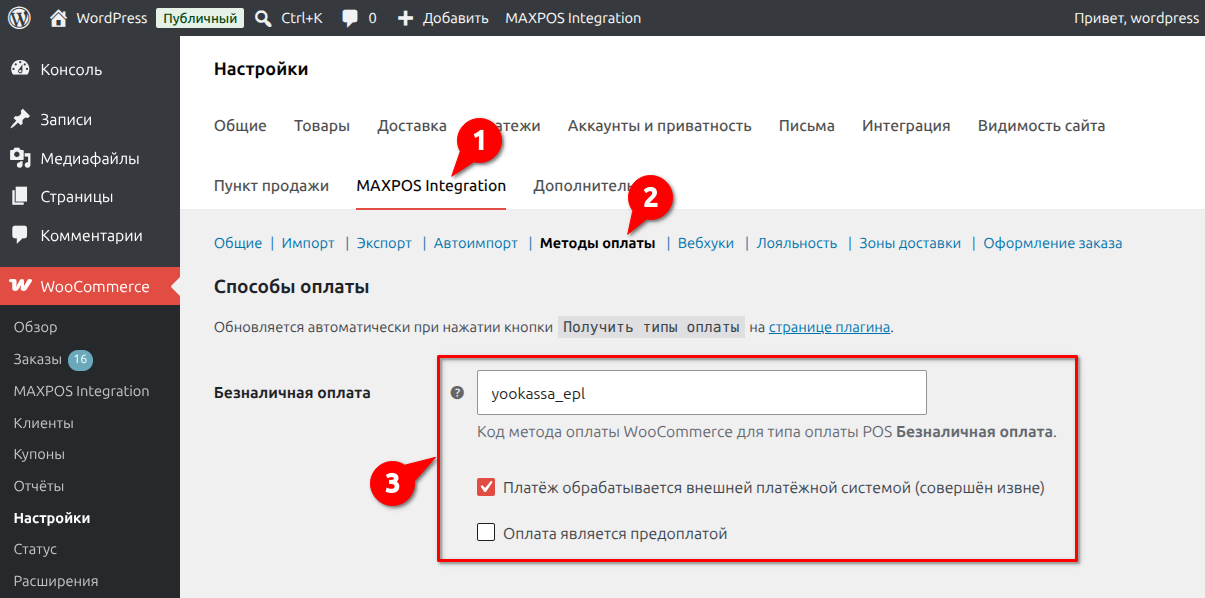The image size is (1205, 598).
Task: Click WordPress site name in admin bar
Action: 112,18
